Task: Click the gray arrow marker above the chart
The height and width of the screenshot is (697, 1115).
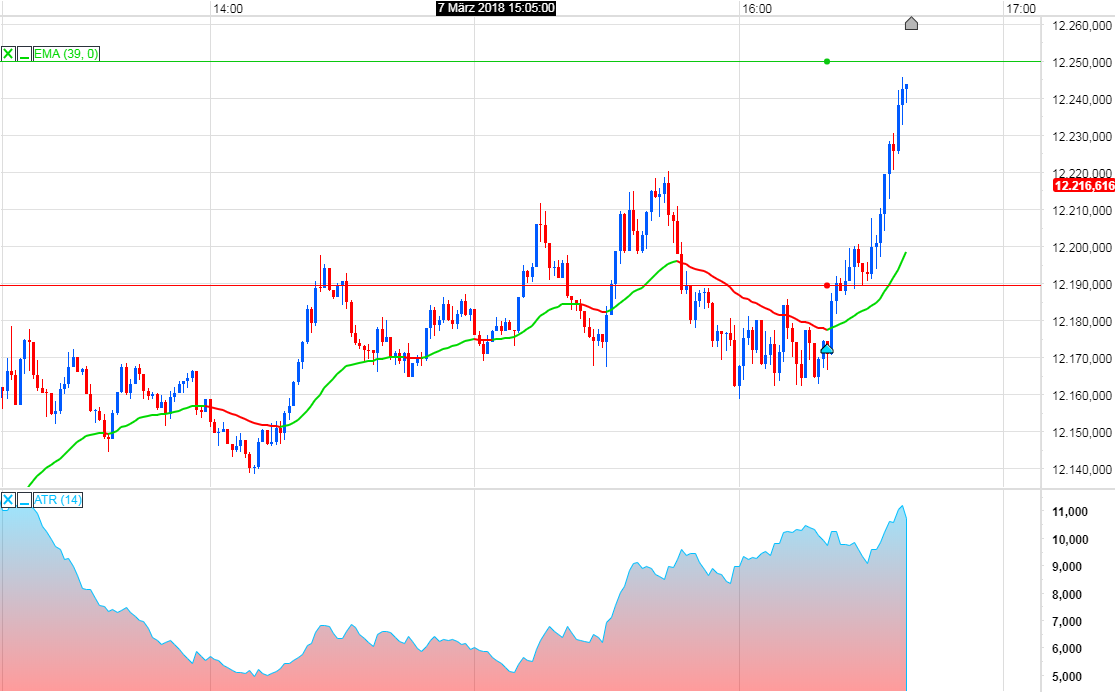Action: pyautogui.click(x=911, y=24)
